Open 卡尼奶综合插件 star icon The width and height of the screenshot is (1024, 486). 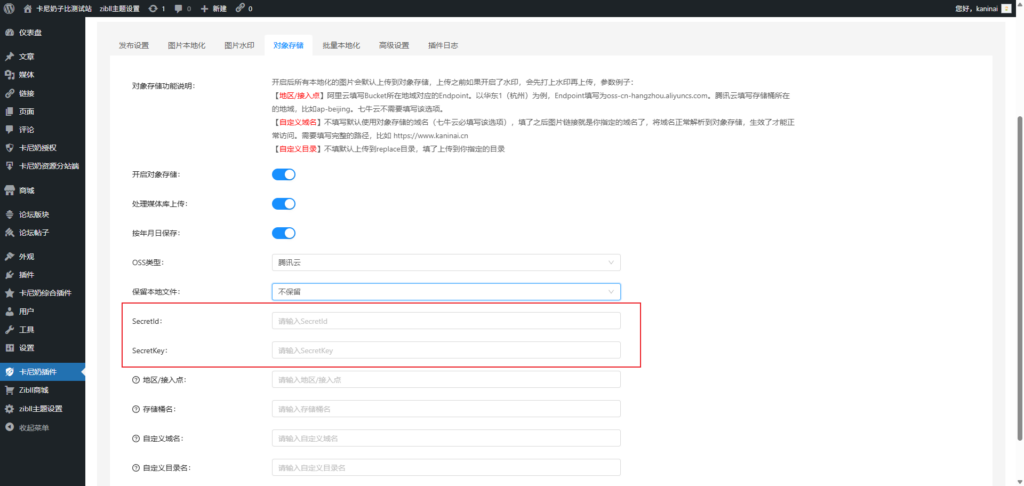click(x=9, y=293)
